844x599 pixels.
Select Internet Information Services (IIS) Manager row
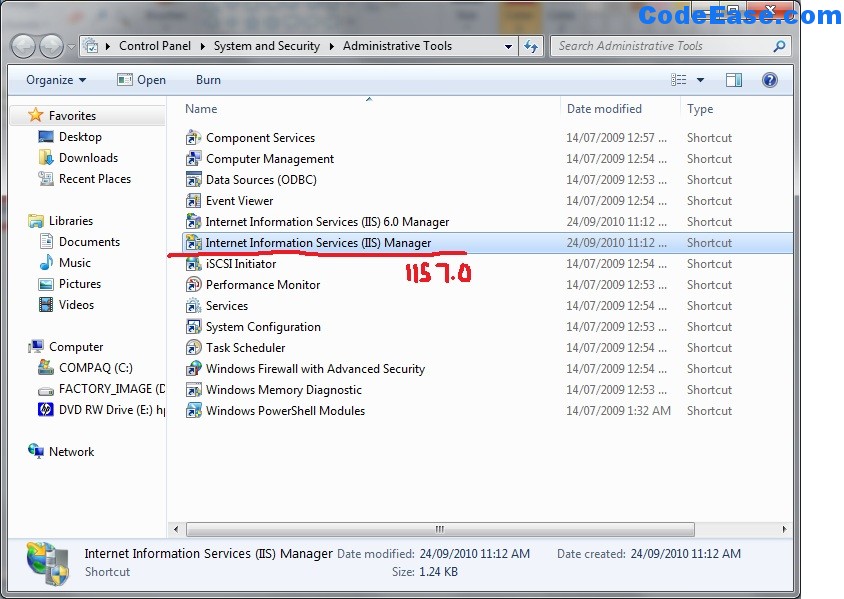tap(487, 243)
